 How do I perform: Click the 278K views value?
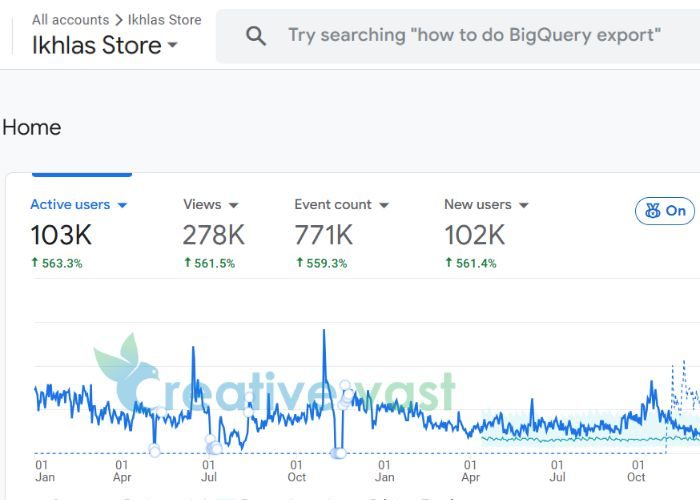[x=214, y=235]
